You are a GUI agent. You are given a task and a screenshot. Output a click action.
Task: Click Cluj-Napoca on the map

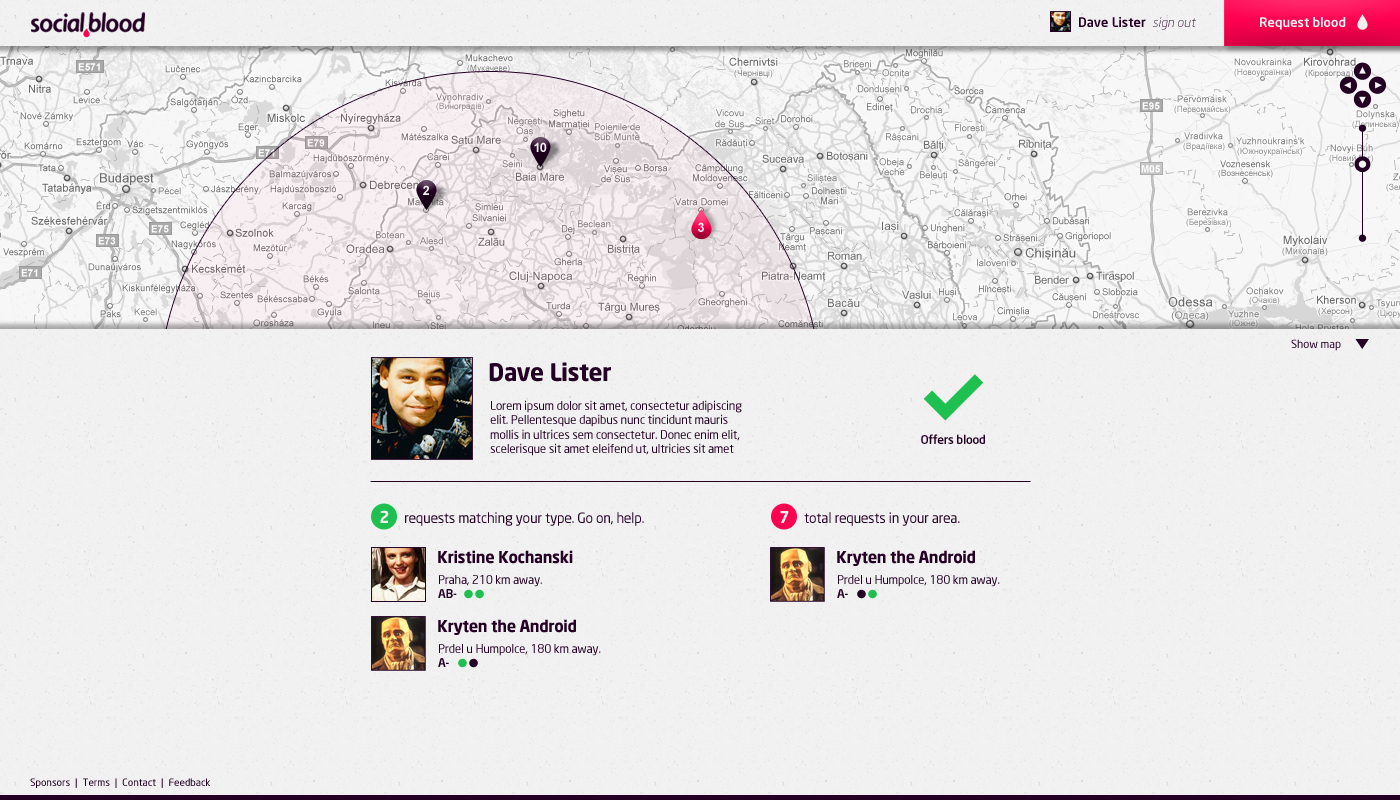click(x=541, y=276)
